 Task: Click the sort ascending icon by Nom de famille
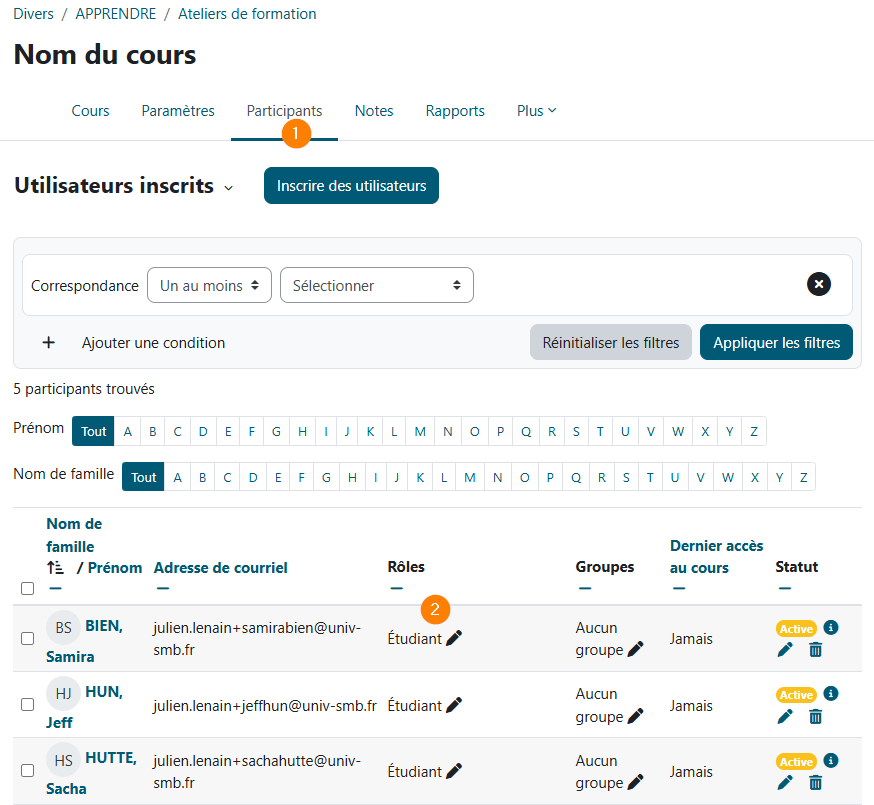tap(55, 568)
